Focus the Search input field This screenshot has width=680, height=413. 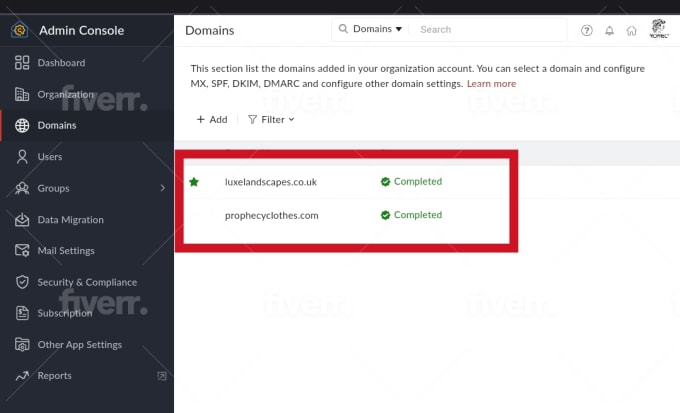[x=490, y=30]
